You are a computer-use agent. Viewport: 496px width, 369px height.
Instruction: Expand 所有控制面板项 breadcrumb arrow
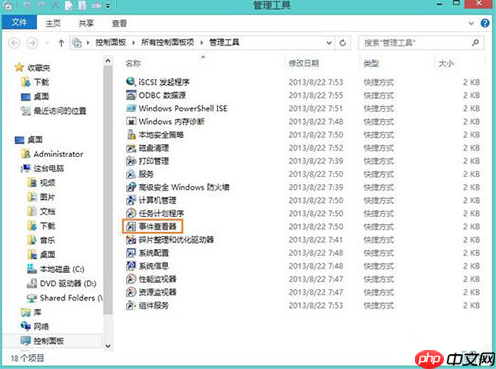tap(202, 42)
